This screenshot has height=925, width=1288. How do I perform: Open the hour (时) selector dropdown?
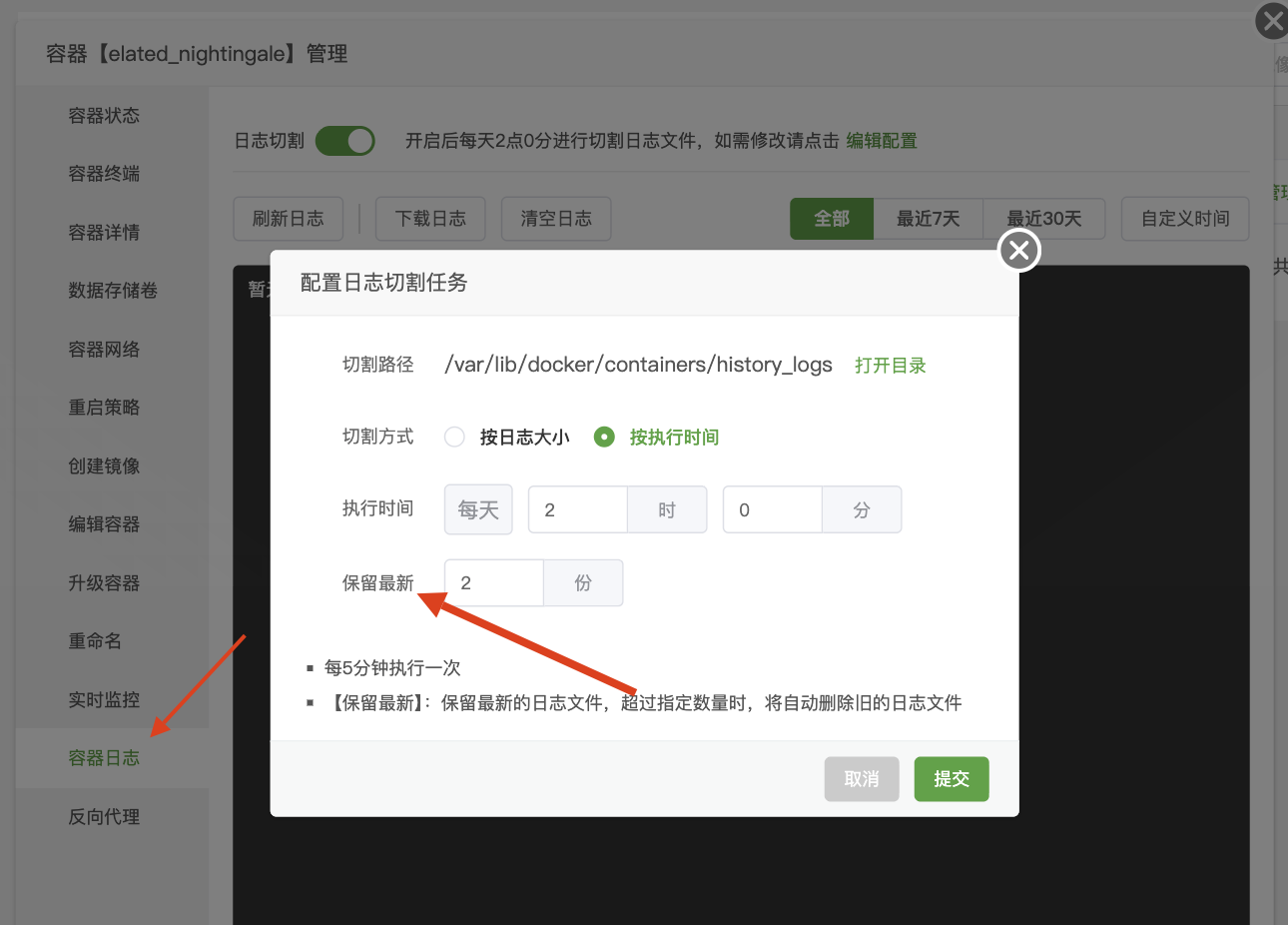[x=667, y=508]
